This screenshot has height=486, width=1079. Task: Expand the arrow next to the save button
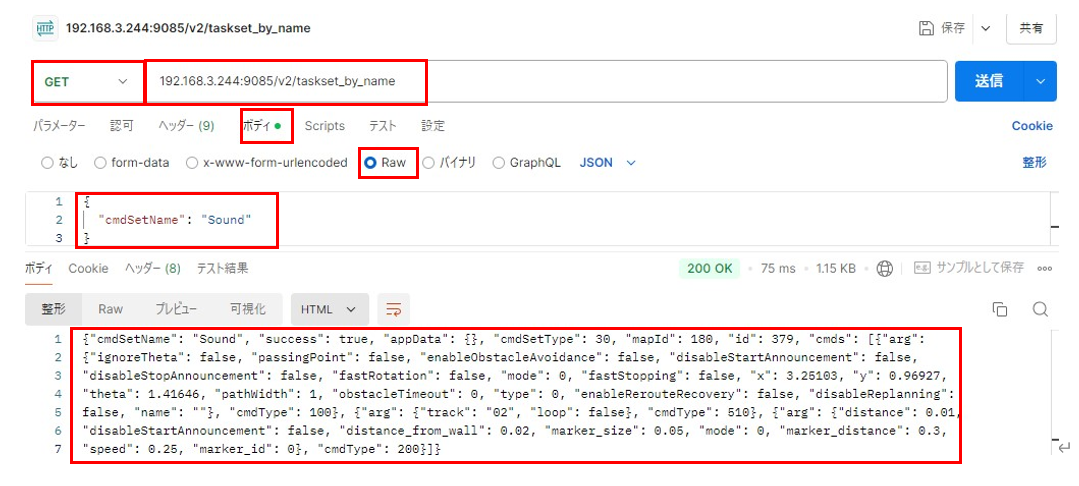[x=988, y=29]
